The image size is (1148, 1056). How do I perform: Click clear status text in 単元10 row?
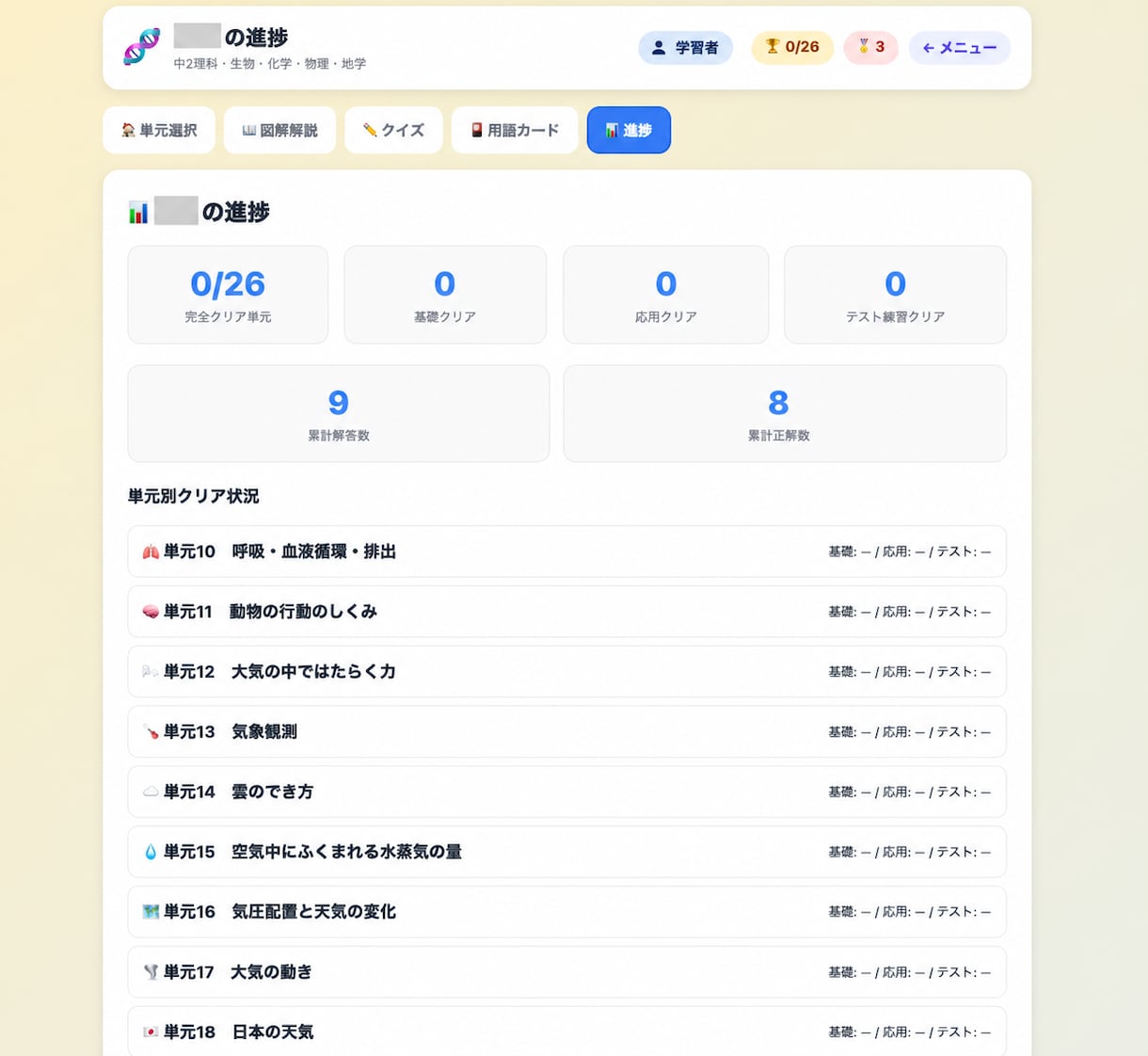(909, 552)
